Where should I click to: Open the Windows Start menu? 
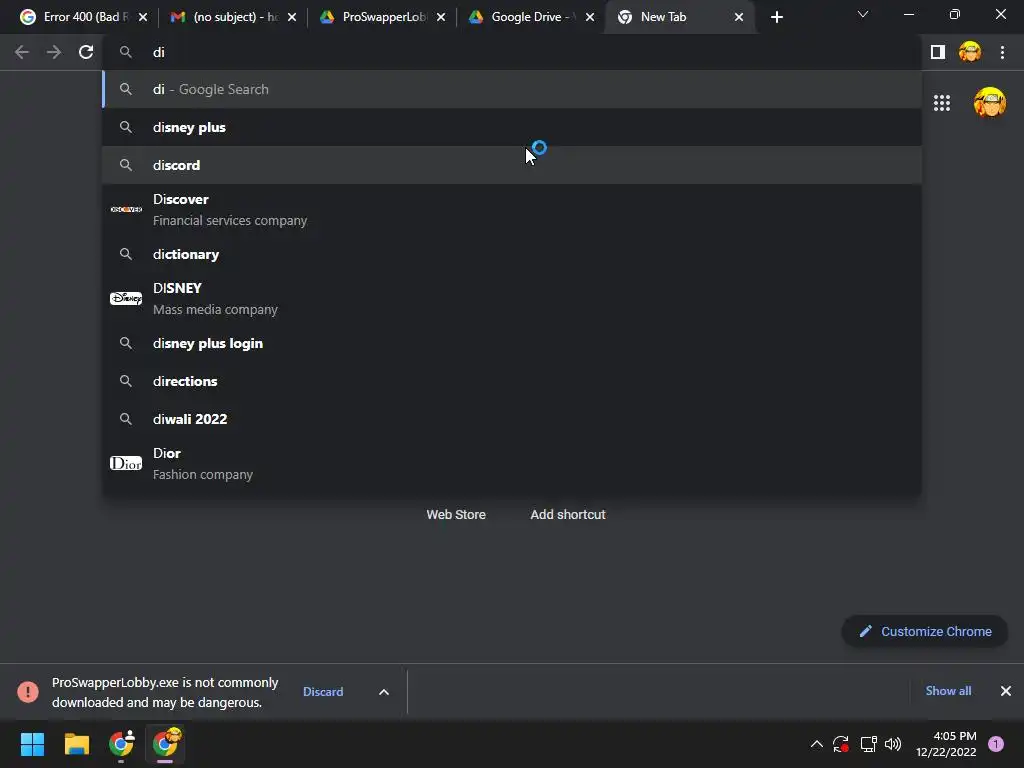tap(32, 744)
